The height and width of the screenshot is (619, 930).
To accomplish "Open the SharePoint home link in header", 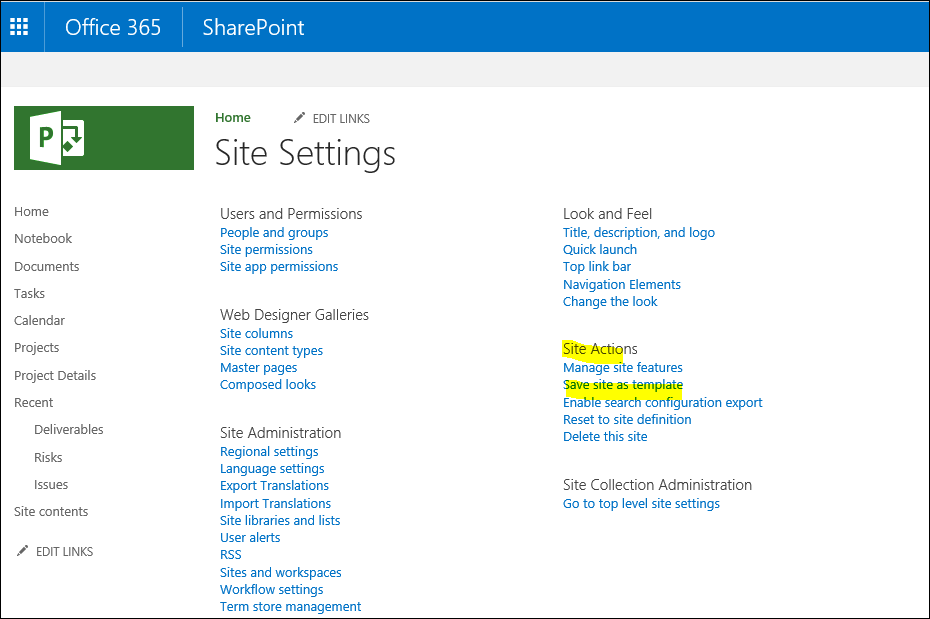I will pyautogui.click(x=253, y=27).
